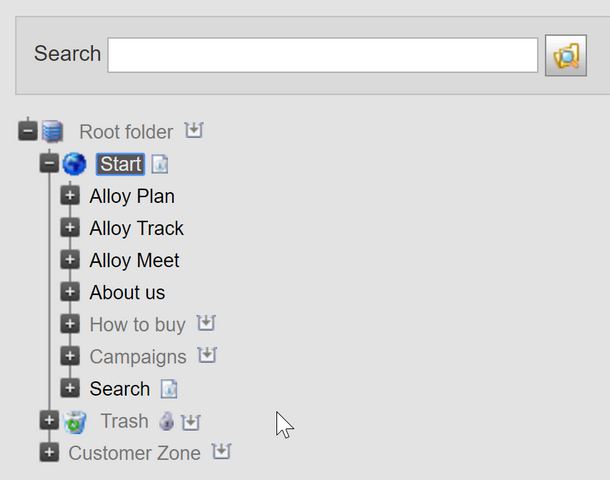Click the database icon beside Root folder

pyautogui.click(x=53, y=132)
